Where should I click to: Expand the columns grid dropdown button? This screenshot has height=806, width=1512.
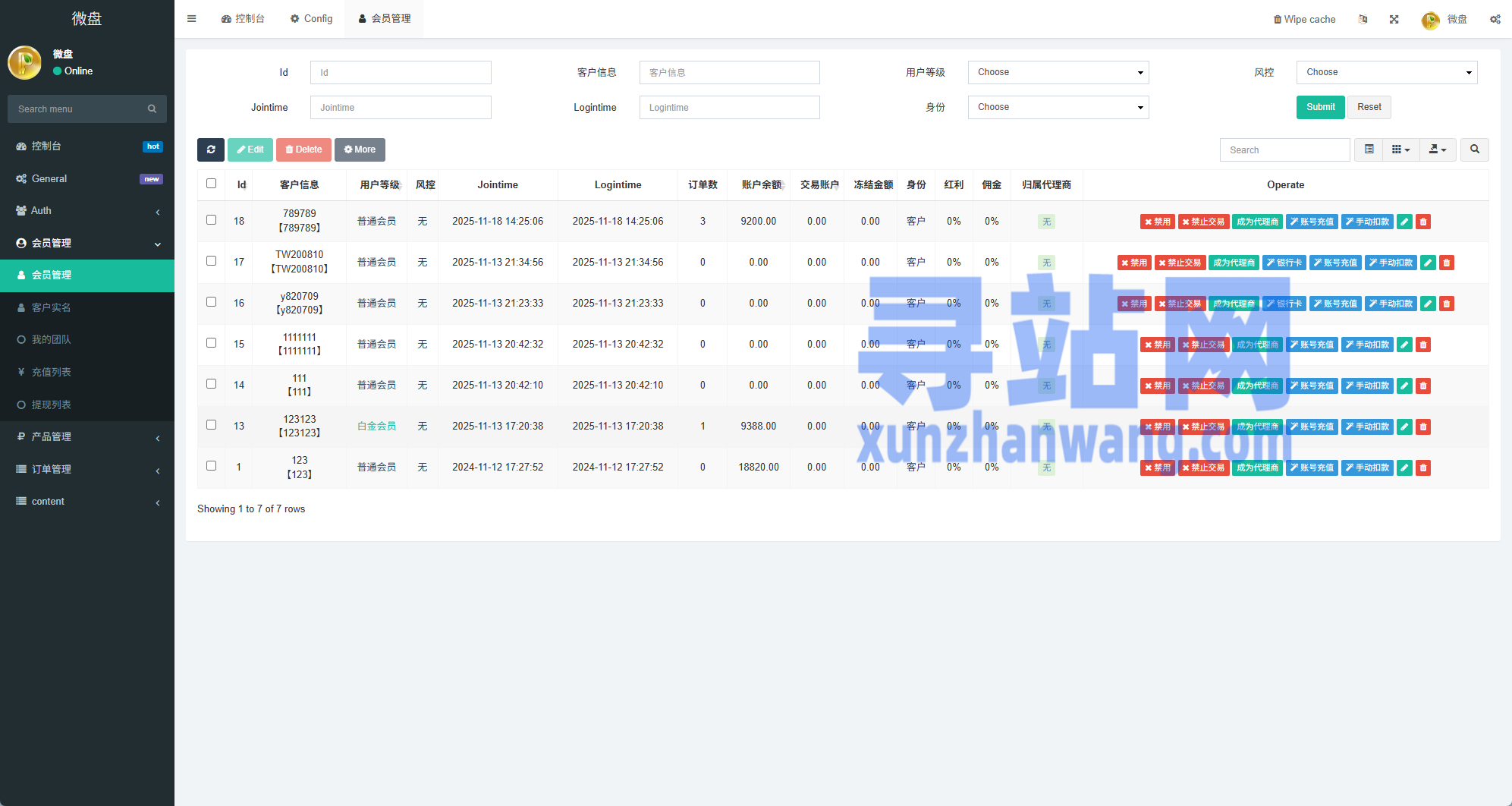(1400, 150)
